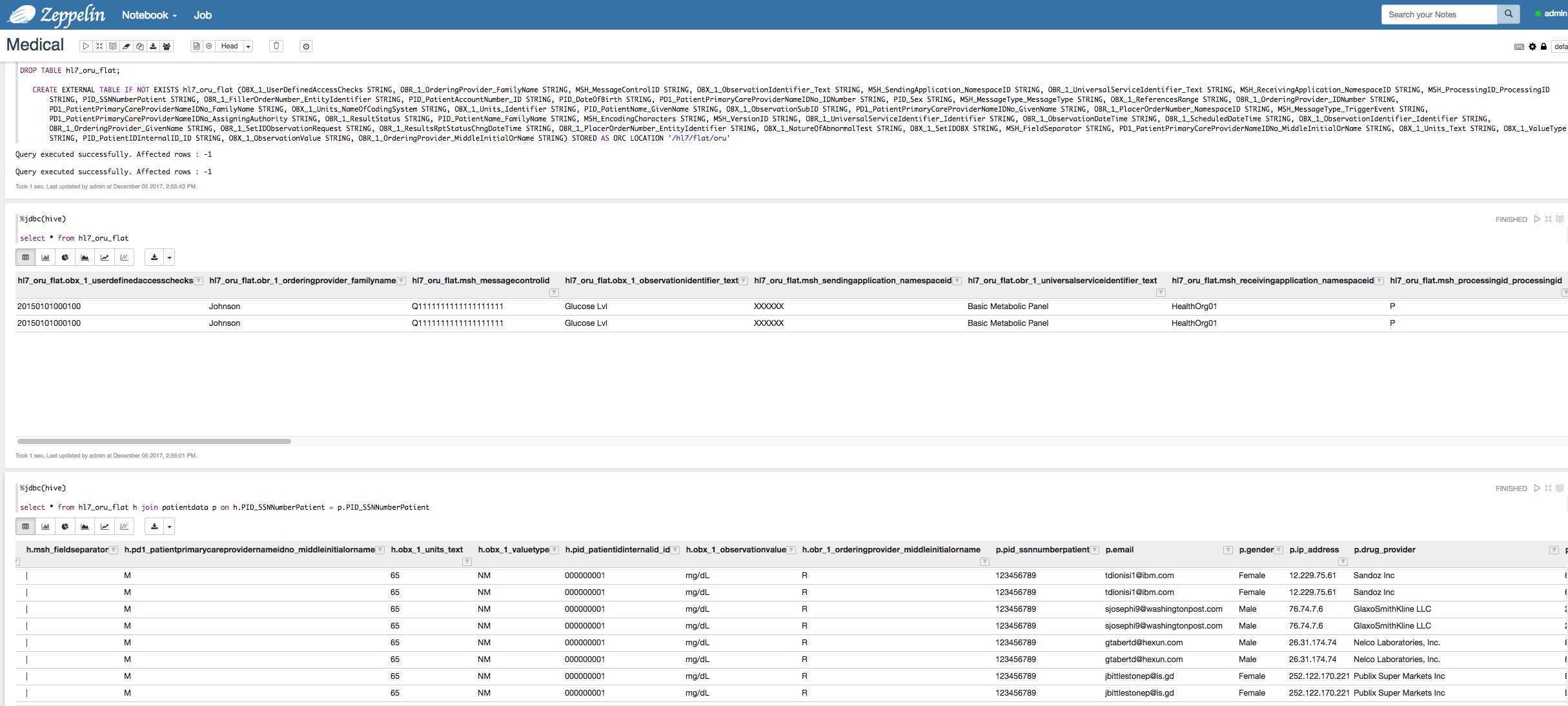Toggle note permissions with the lock icon

pos(1543,46)
